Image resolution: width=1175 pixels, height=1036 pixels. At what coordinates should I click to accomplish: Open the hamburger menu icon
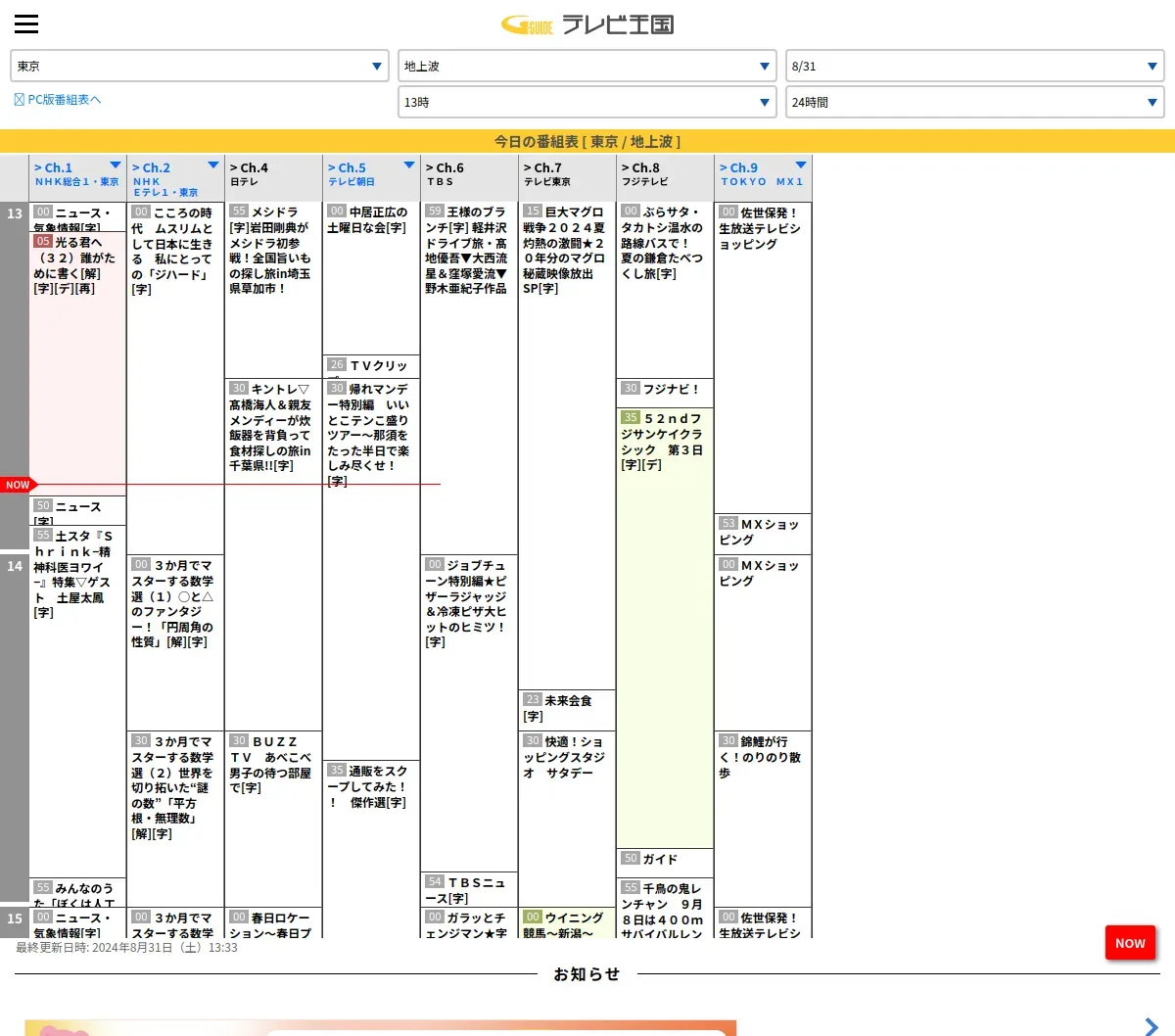click(x=26, y=24)
